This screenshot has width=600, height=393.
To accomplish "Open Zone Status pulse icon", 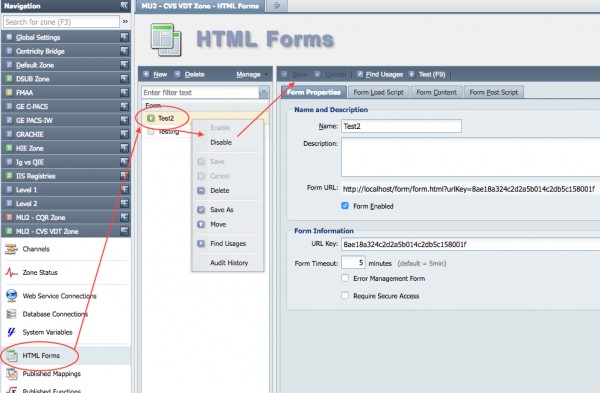I will (x=11, y=272).
